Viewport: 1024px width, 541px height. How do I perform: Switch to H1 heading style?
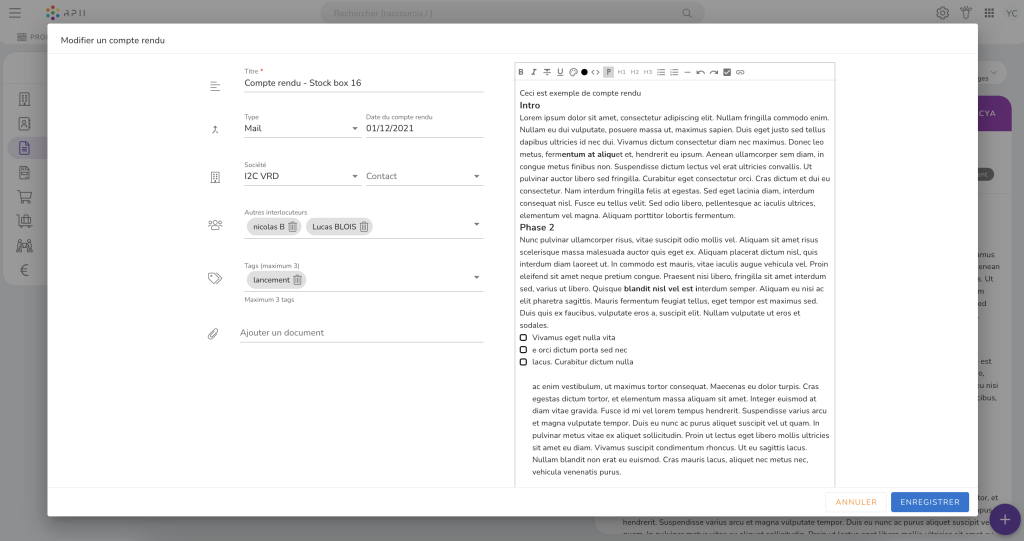621,72
